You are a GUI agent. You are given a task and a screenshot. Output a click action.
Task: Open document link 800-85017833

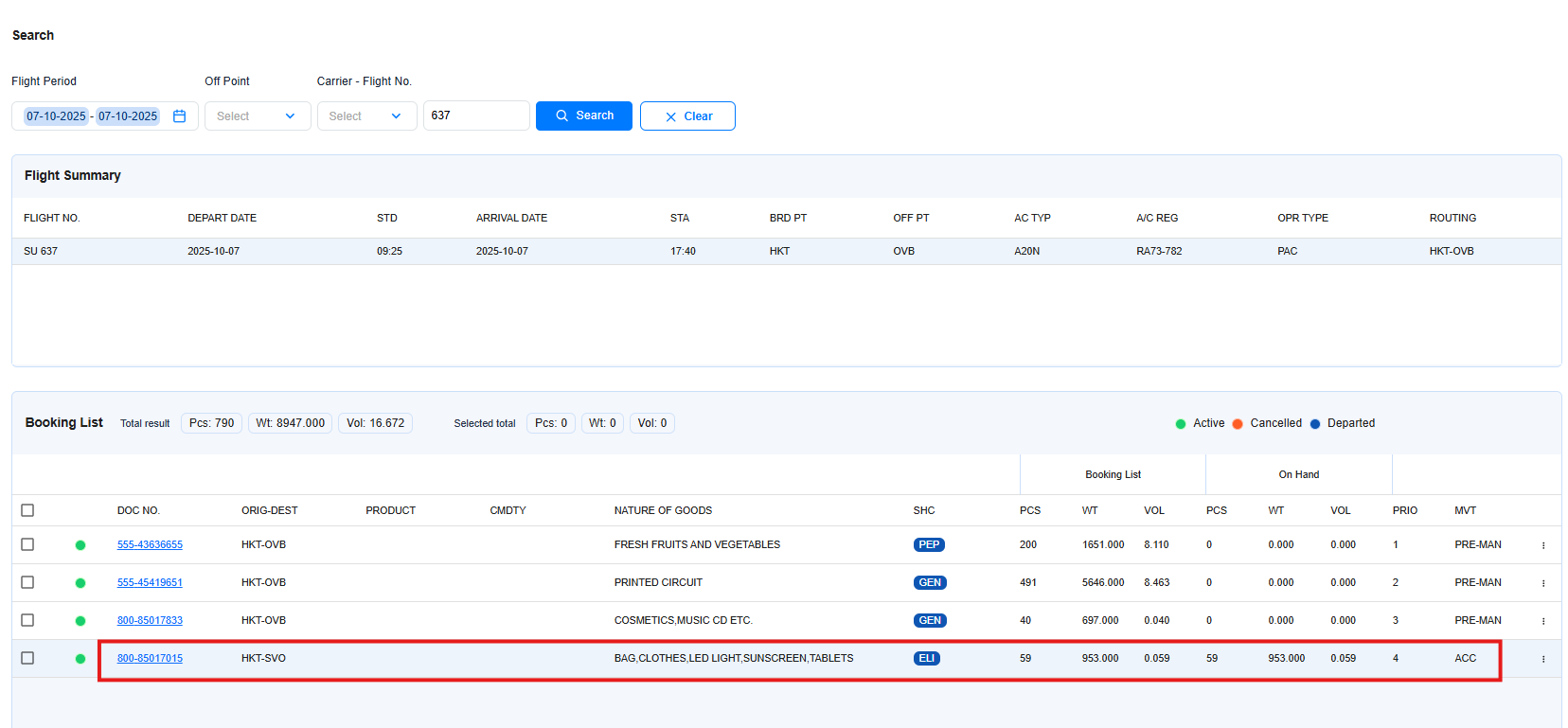tap(150, 621)
